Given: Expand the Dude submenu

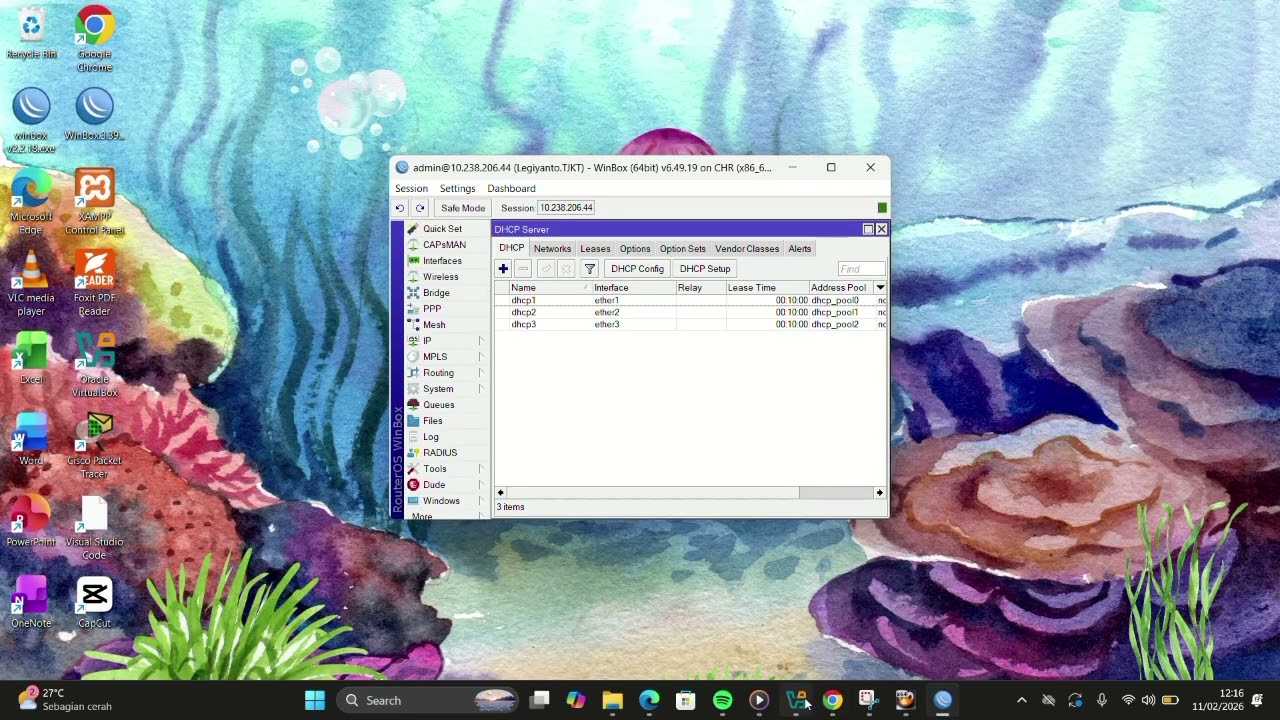Looking at the screenshot, I should coord(481,485).
